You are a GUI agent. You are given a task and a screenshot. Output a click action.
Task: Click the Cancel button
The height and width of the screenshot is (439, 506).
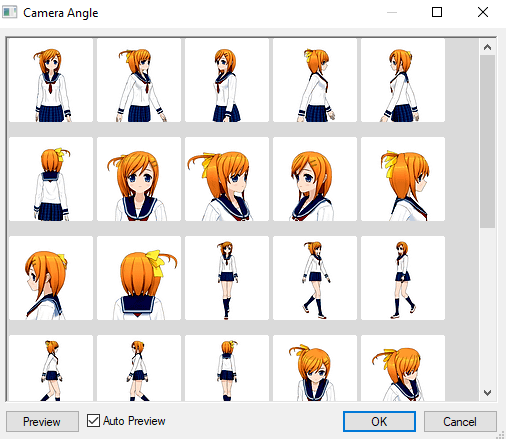(x=460, y=421)
